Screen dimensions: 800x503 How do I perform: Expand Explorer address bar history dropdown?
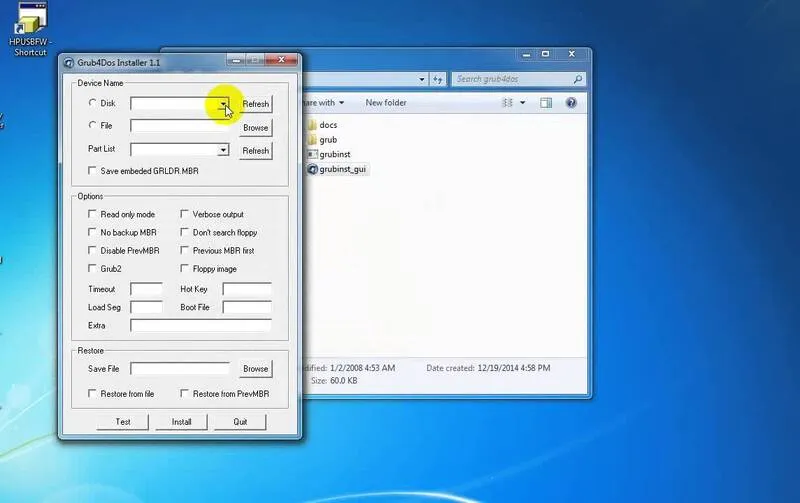(422, 79)
